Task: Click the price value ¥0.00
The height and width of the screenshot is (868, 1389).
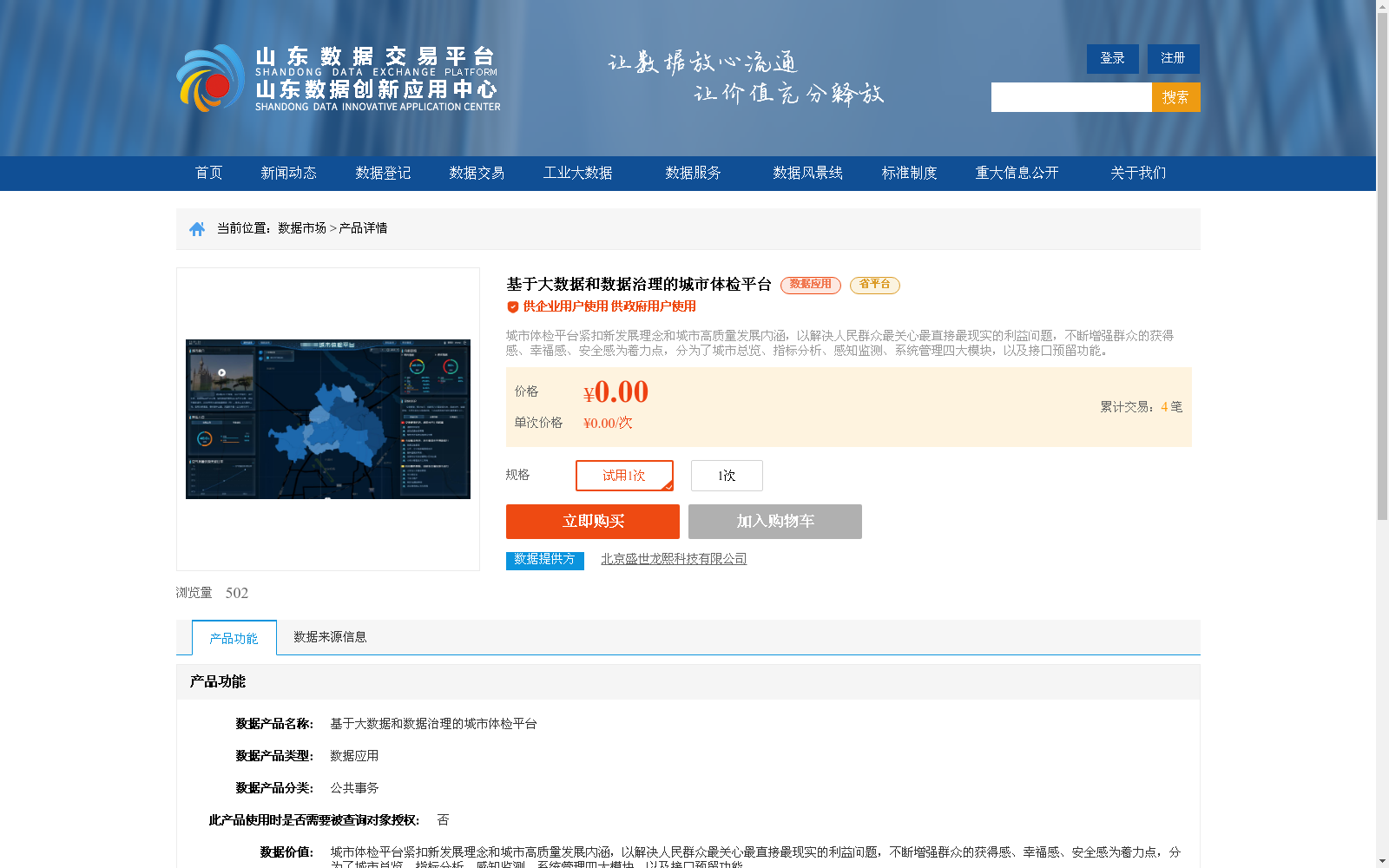Action: (616, 392)
